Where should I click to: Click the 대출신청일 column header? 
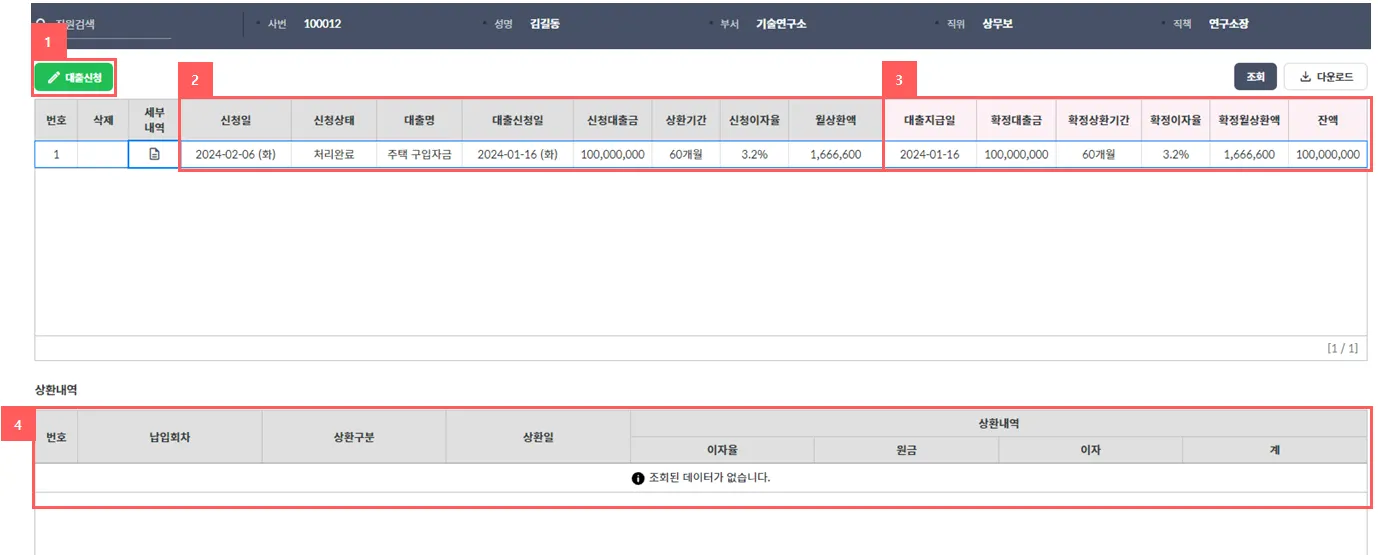click(518, 120)
